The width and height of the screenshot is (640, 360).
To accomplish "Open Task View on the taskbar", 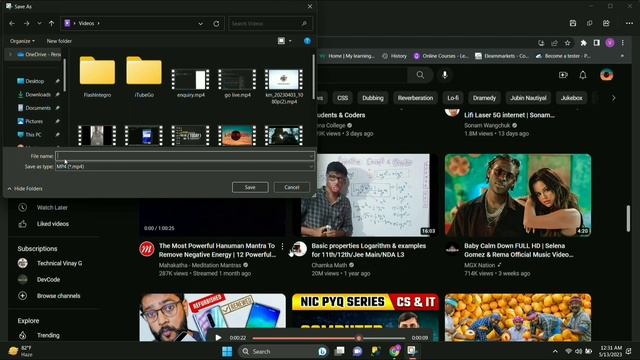I will click(x=339, y=351).
